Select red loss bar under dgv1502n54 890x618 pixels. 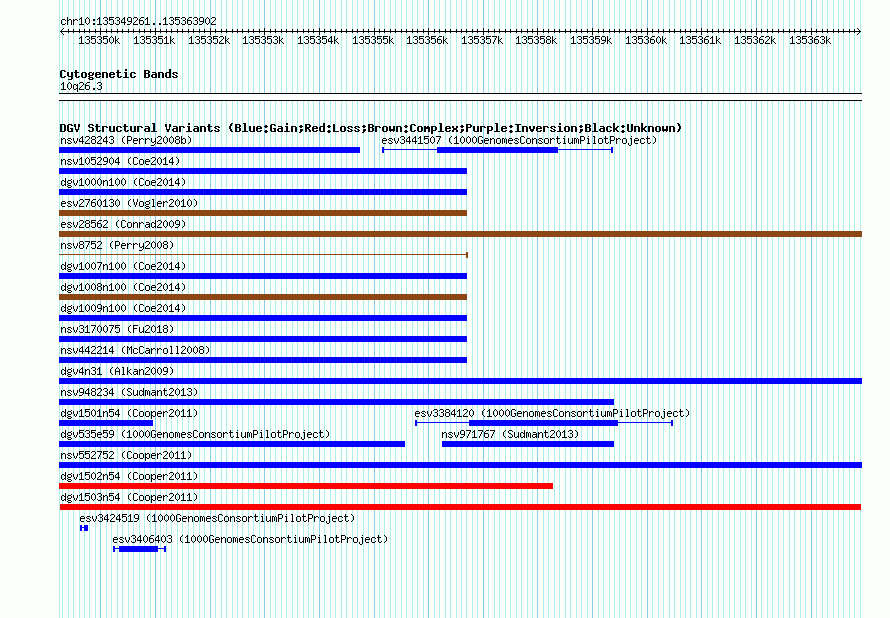(x=306, y=486)
